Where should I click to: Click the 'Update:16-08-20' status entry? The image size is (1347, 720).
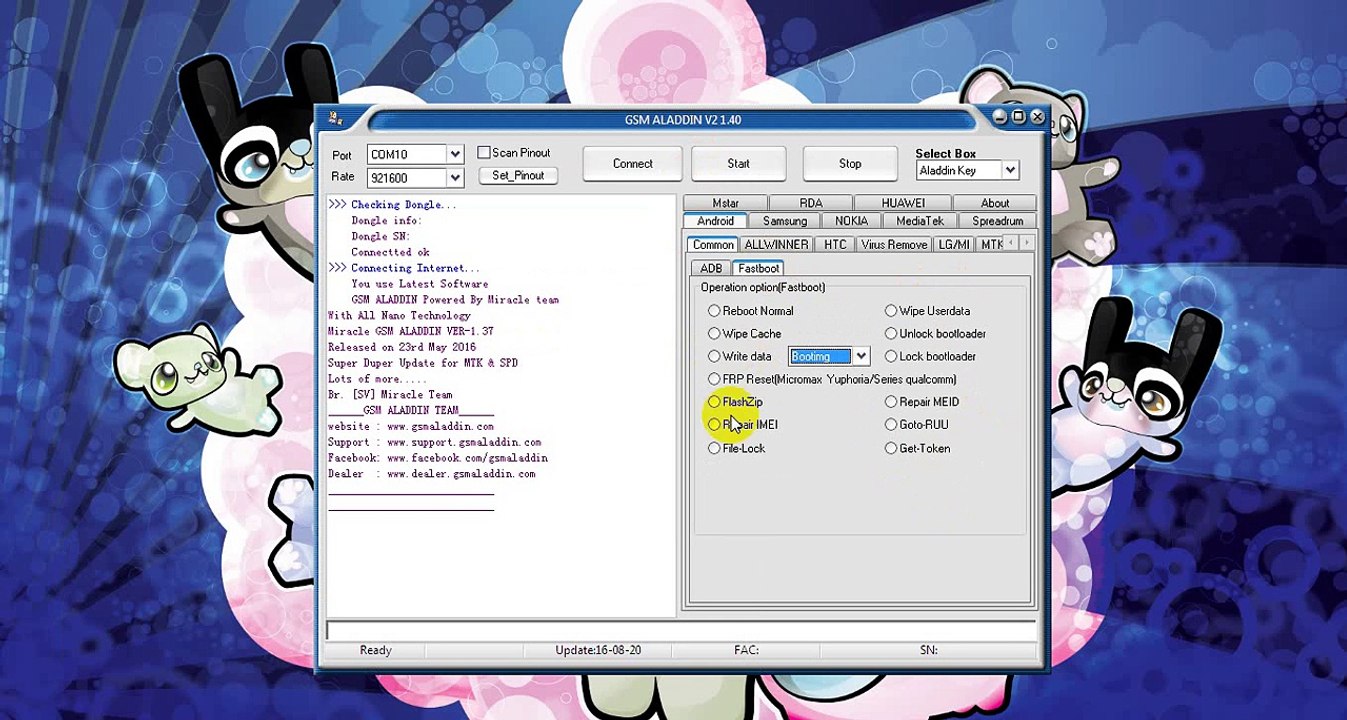pyautogui.click(x=598, y=650)
